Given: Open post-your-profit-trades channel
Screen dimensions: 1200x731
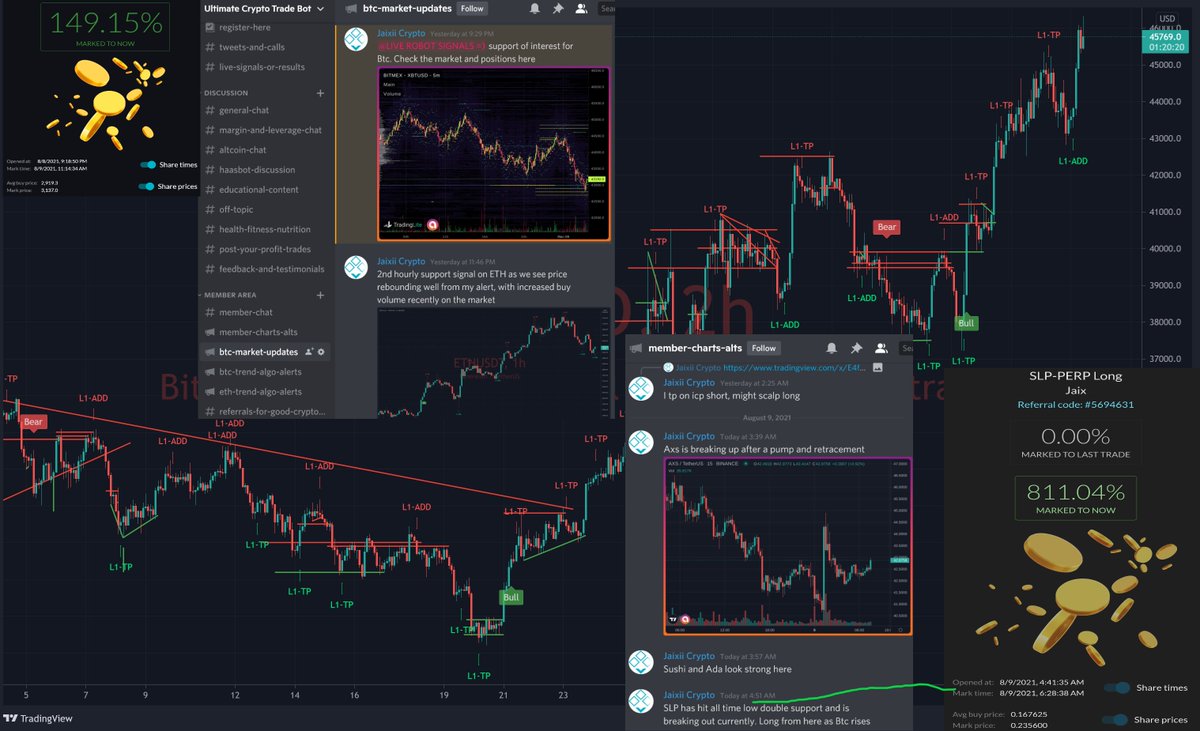Looking at the screenshot, I should click(266, 249).
